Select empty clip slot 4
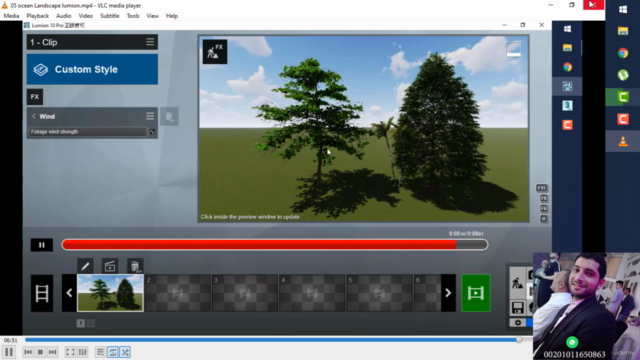This screenshot has width=640, height=360. [x=312, y=293]
